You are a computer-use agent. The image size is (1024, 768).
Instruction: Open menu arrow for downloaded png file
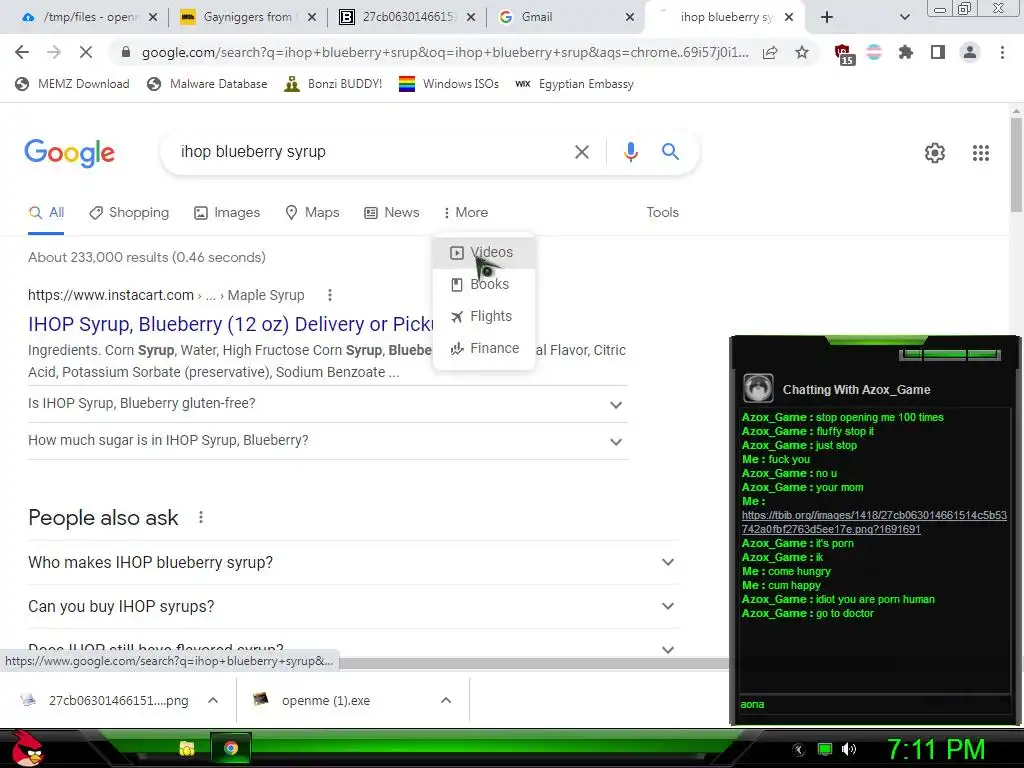pyautogui.click(x=212, y=700)
